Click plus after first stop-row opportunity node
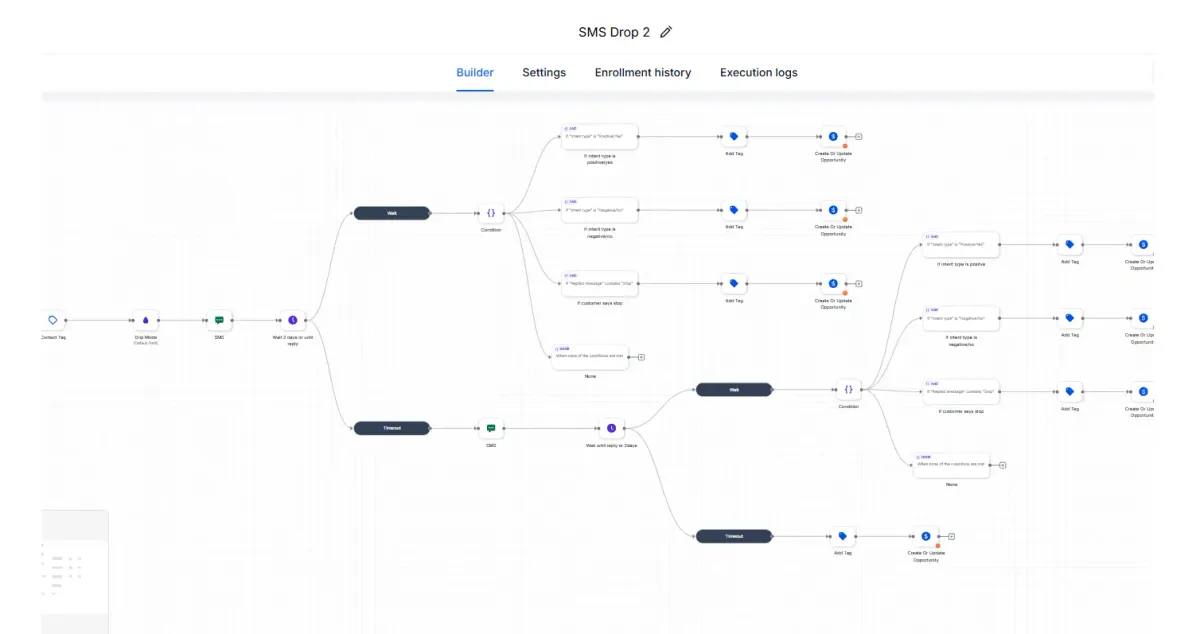This screenshot has width=1200, height=634. tap(859, 283)
